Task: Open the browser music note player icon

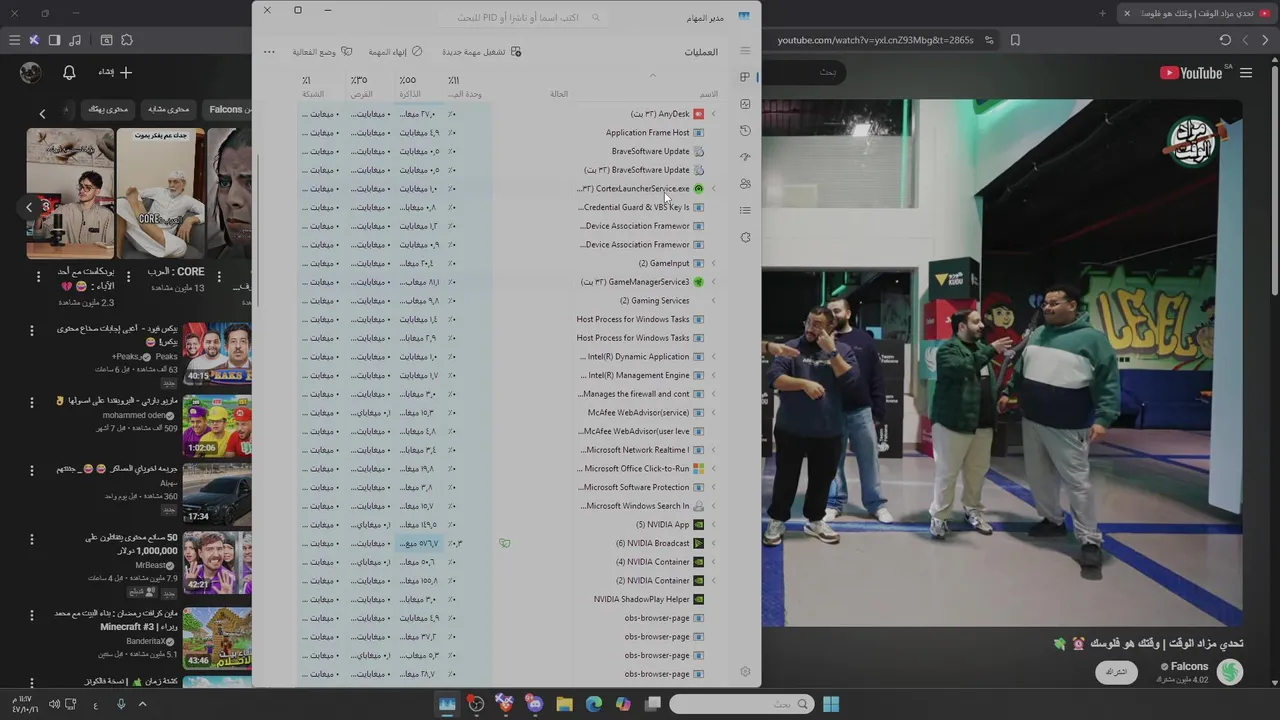Action: pyautogui.click(x=76, y=40)
